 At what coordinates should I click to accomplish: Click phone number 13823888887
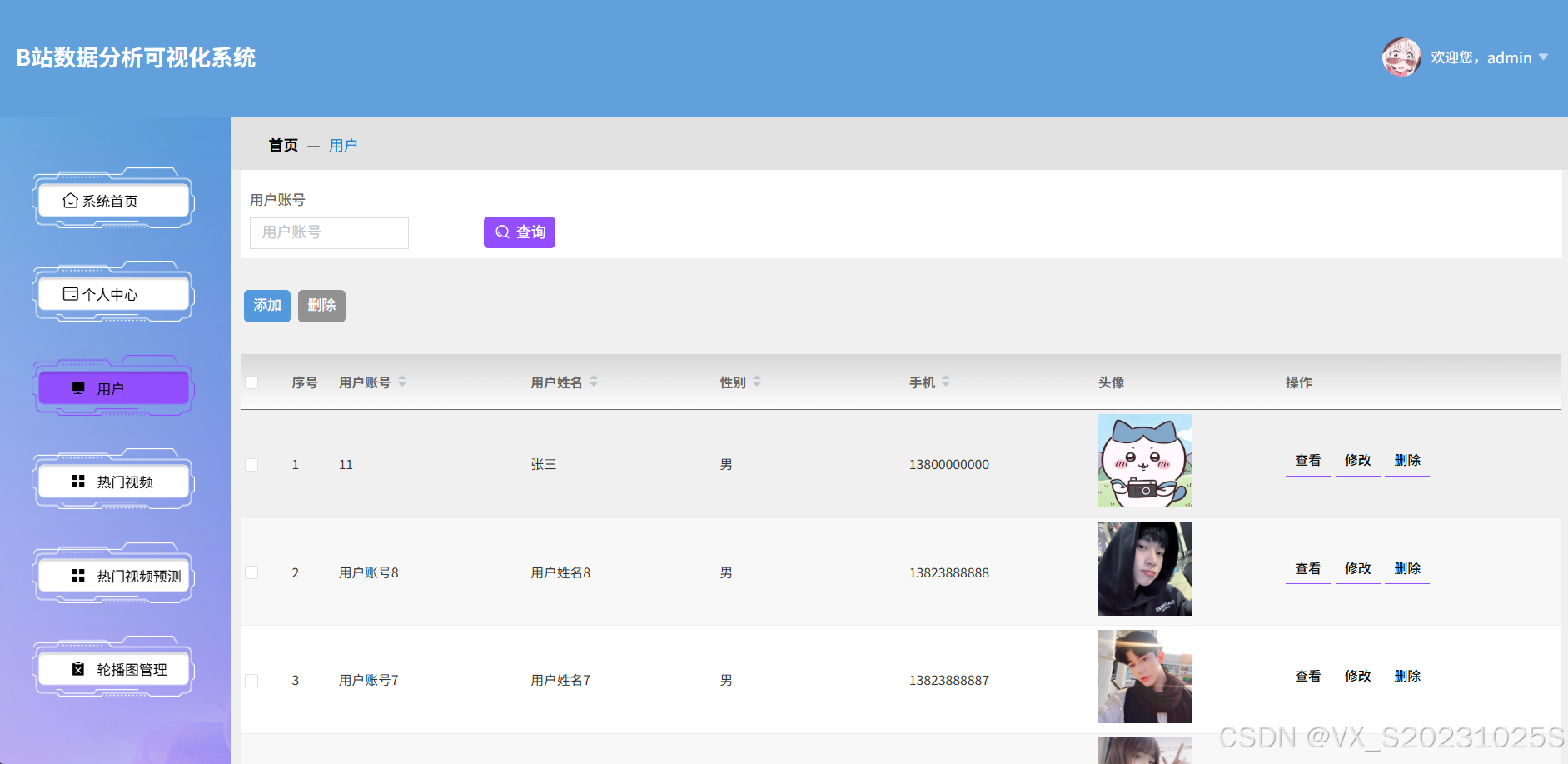(x=949, y=681)
